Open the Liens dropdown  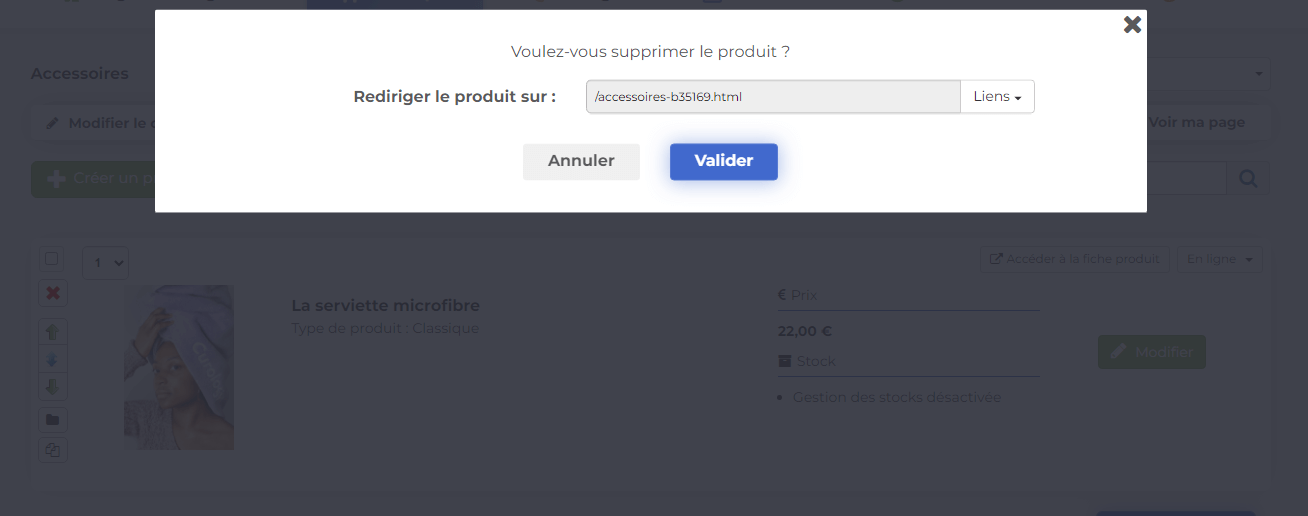pos(997,97)
